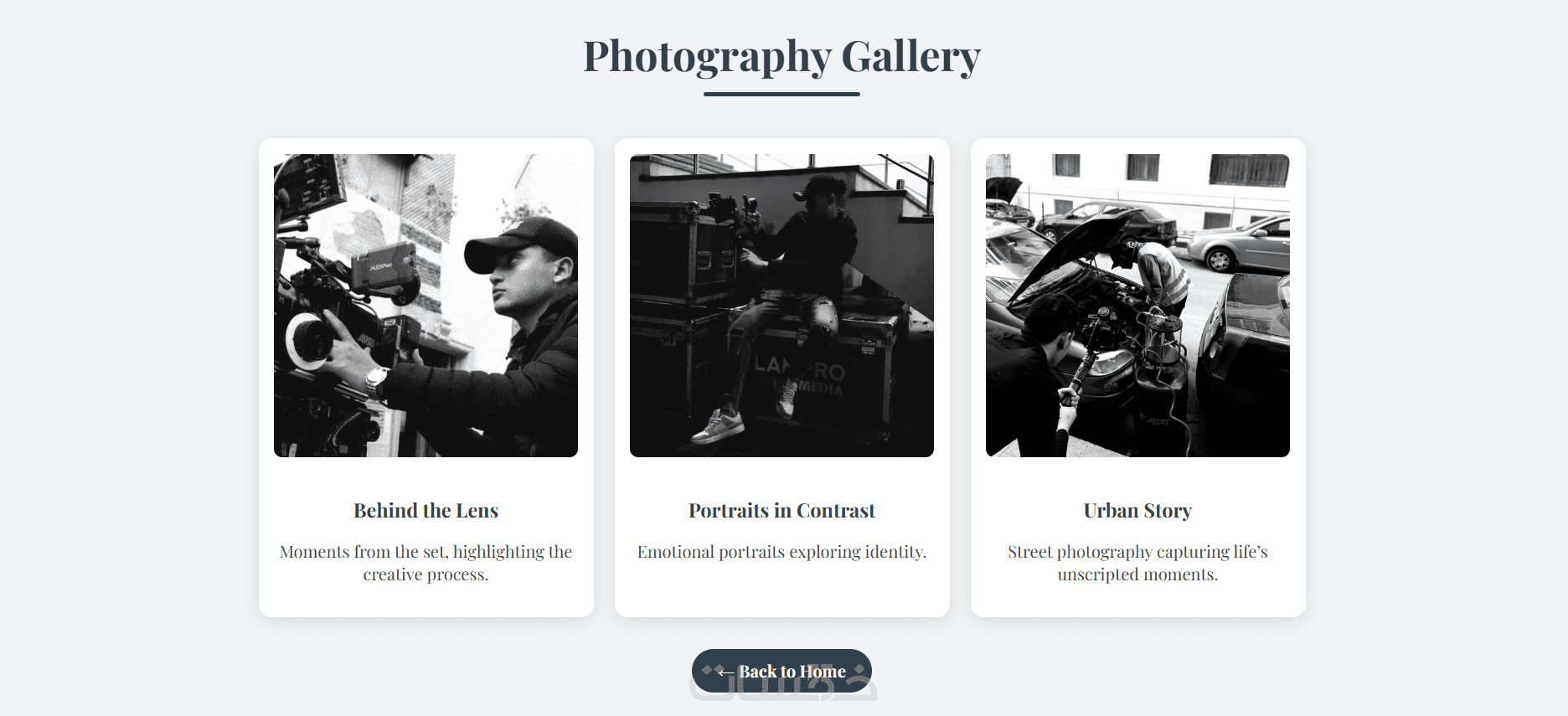1568x716 pixels.
Task: Open the Portraits in Contrast photo
Action: point(781,306)
